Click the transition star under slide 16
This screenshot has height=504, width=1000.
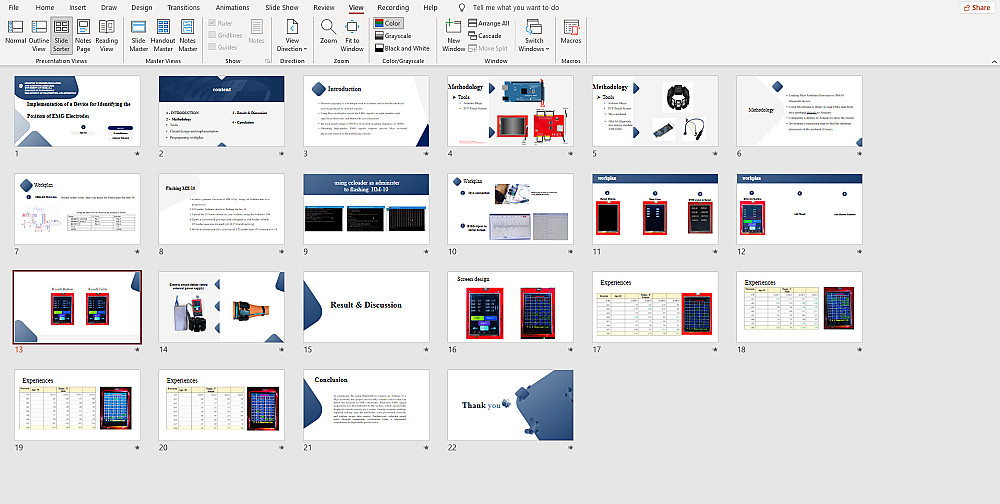click(570, 350)
